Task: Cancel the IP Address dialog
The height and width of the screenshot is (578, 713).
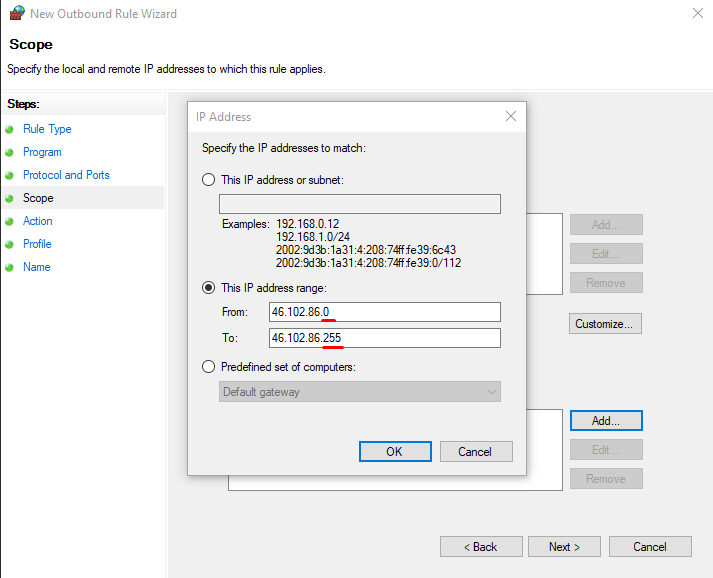Action: [475, 452]
